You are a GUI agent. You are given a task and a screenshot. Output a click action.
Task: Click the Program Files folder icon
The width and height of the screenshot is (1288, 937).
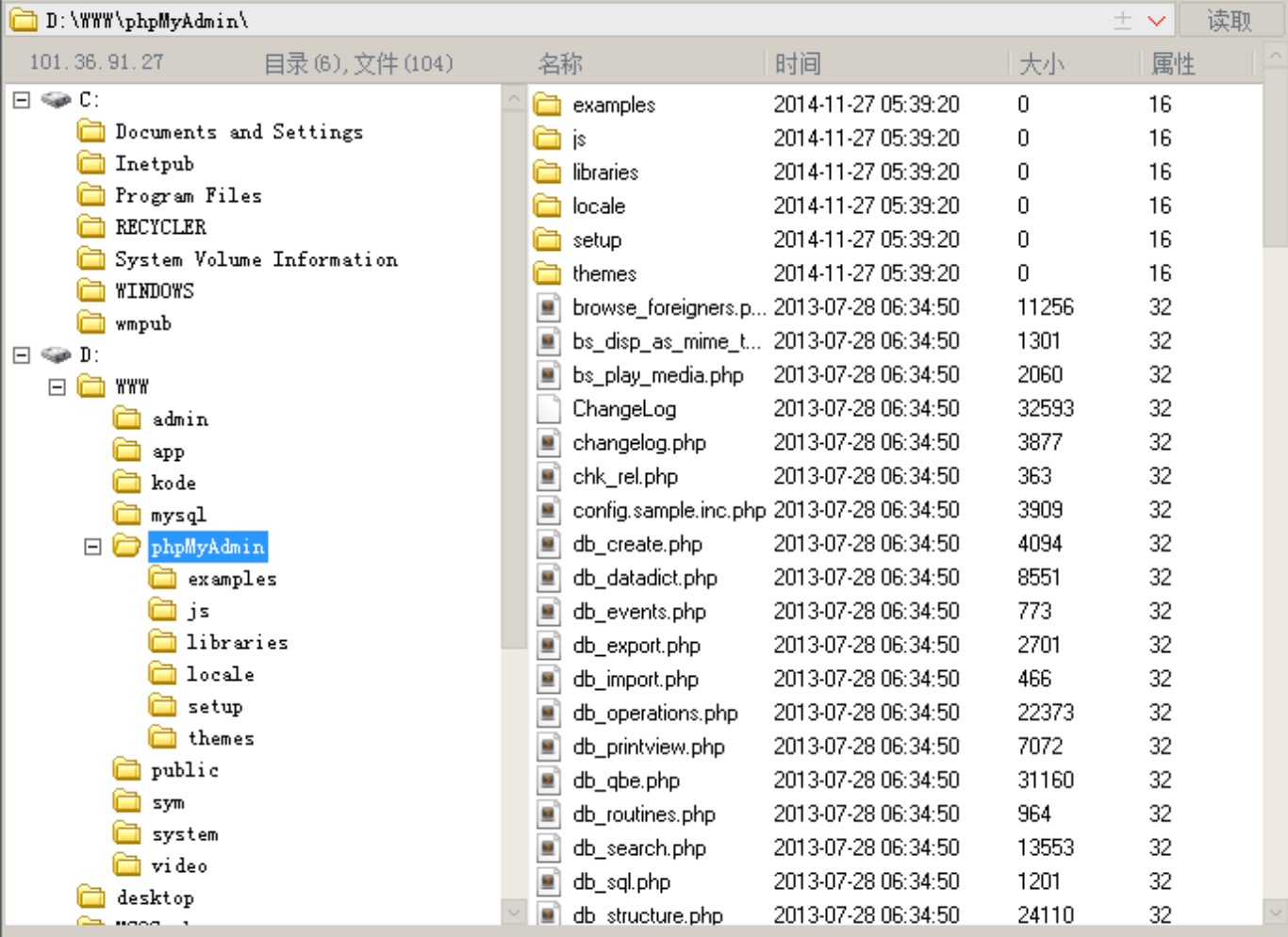point(91,195)
